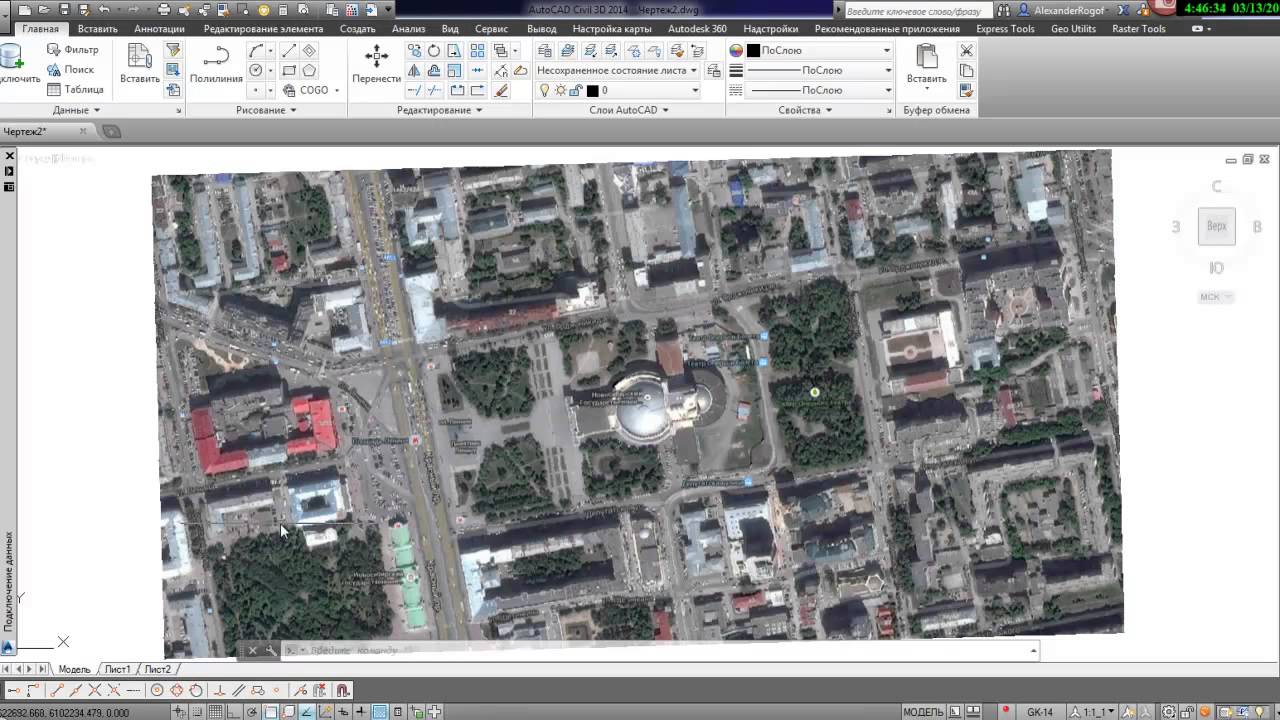Click the coordinates readout in status bar
1280x720 pixels.
pos(65,712)
